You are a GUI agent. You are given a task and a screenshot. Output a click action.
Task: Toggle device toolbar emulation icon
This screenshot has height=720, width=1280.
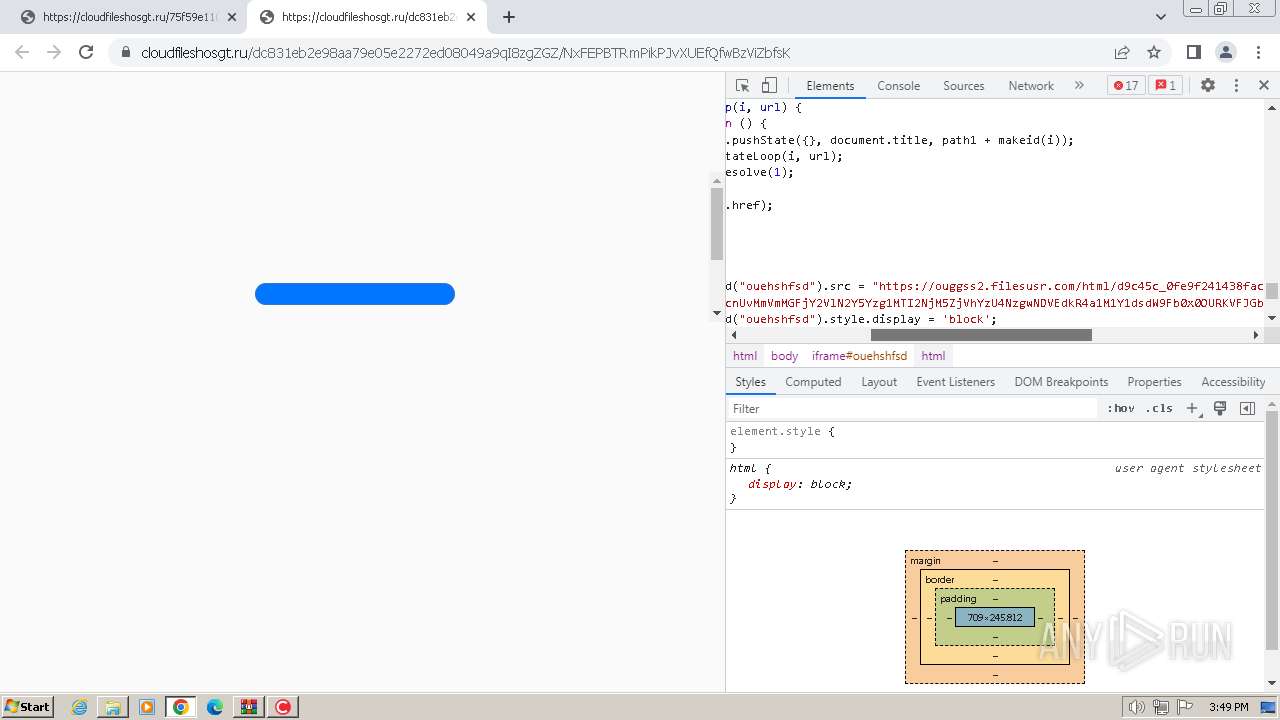(x=769, y=86)
